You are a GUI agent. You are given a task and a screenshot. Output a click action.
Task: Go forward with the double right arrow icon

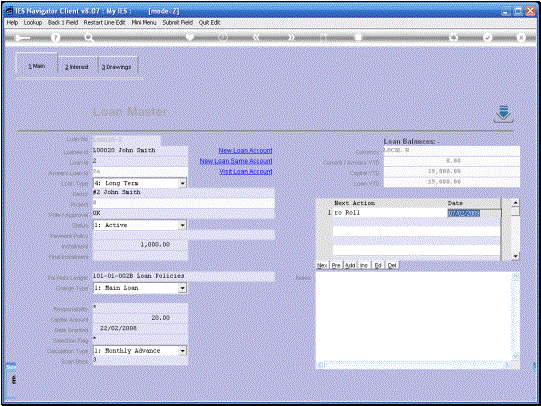pyautogui.click(x=291, y=37)
